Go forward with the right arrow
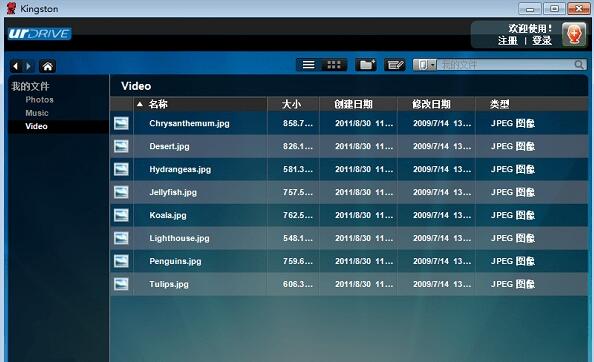 click(28, 66)
